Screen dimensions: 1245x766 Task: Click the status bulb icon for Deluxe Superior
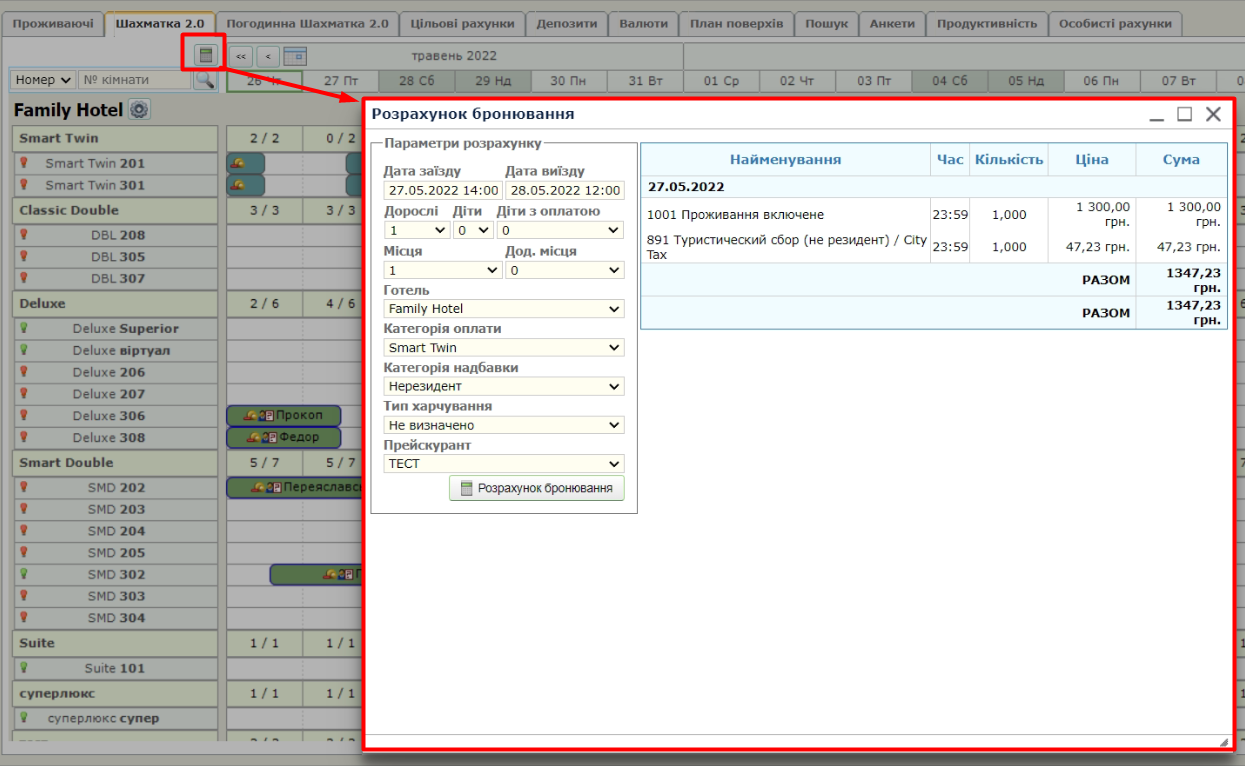[24, 328]
